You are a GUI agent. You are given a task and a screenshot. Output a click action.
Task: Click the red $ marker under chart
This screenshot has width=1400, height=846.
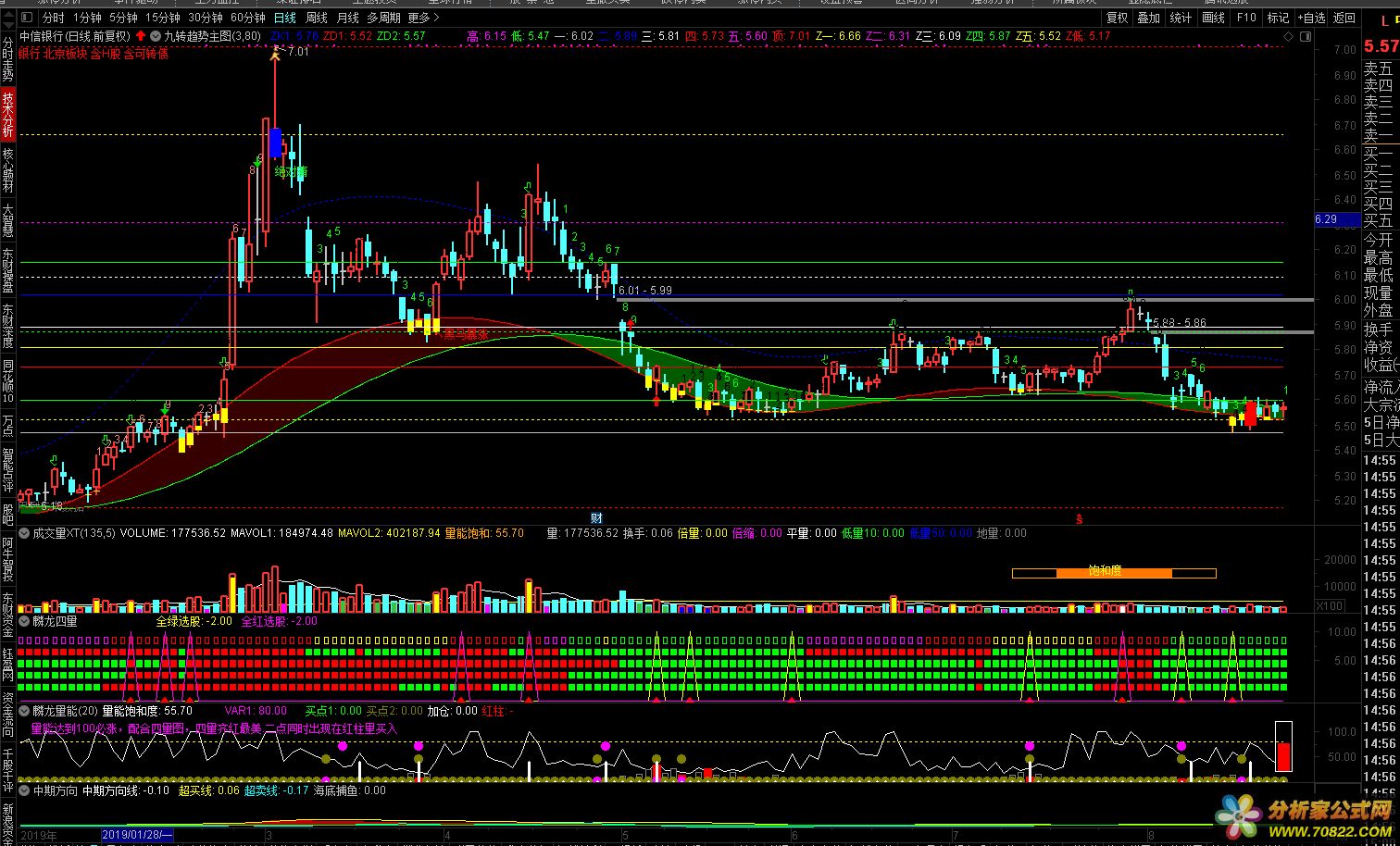[x=1079, y=519]
